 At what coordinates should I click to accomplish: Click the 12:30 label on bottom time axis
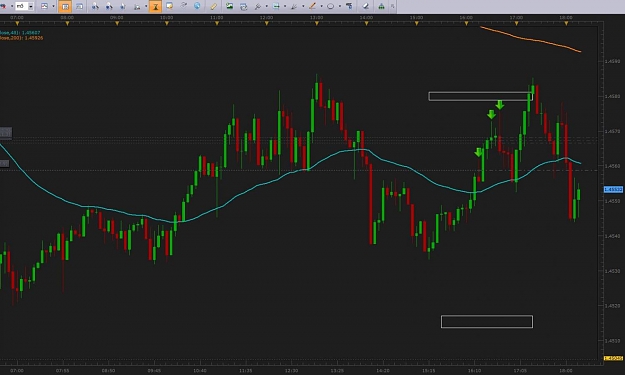291,371
